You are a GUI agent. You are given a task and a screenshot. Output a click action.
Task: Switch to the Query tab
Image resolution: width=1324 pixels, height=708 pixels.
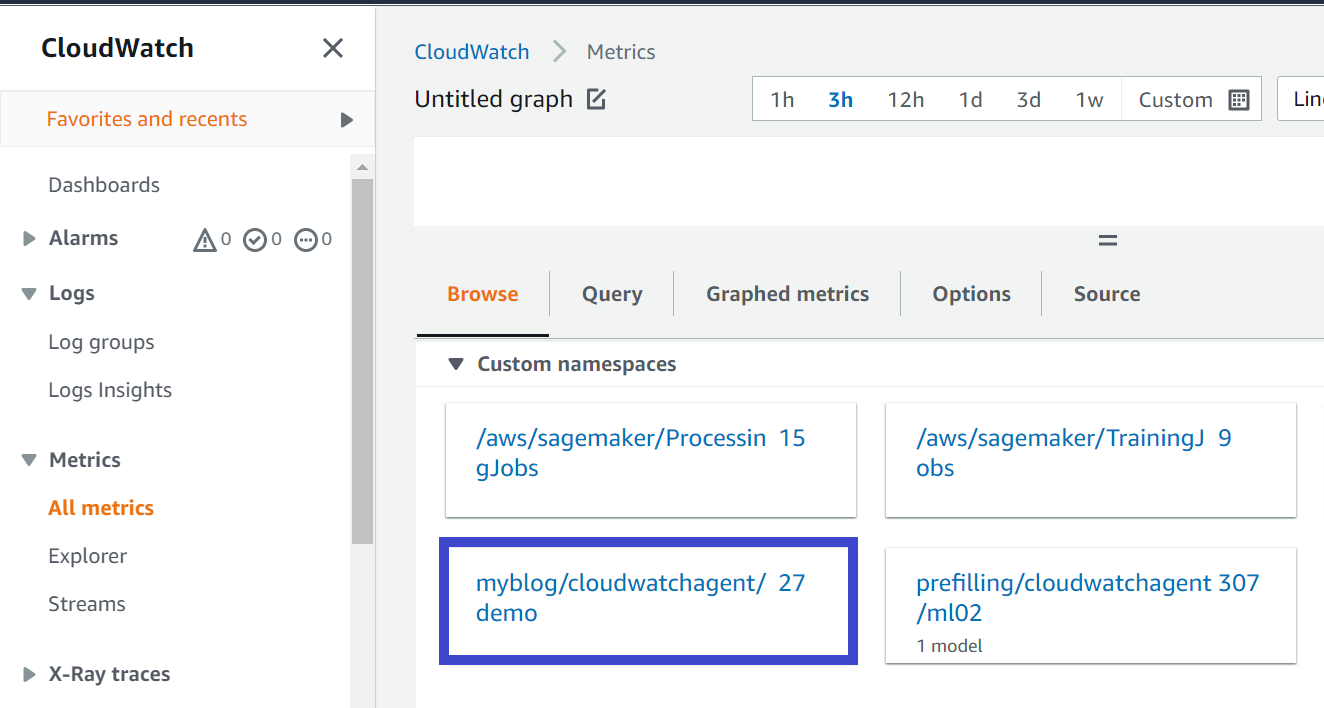612,294
